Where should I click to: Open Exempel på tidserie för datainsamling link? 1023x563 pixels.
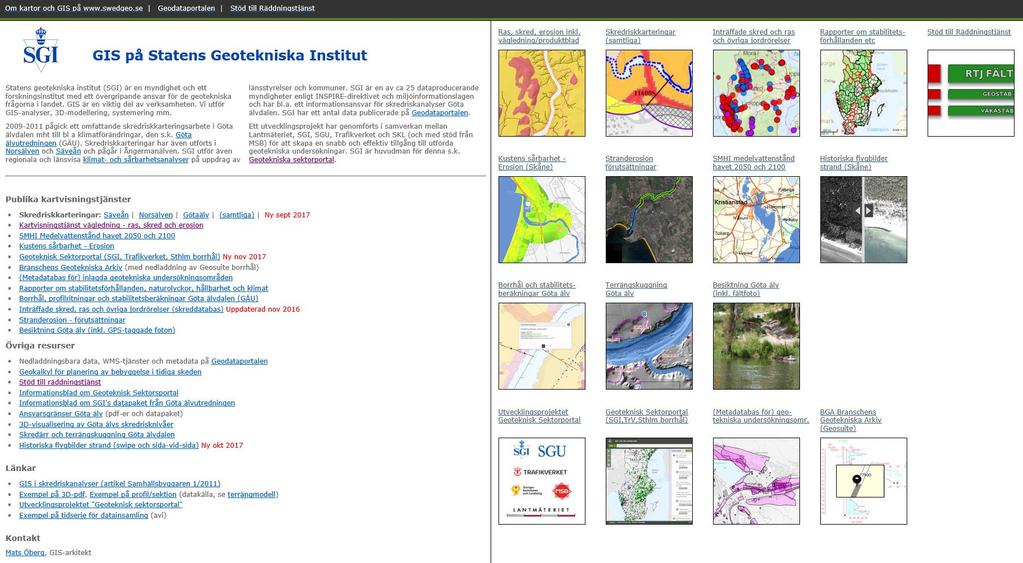pos(84,515)
